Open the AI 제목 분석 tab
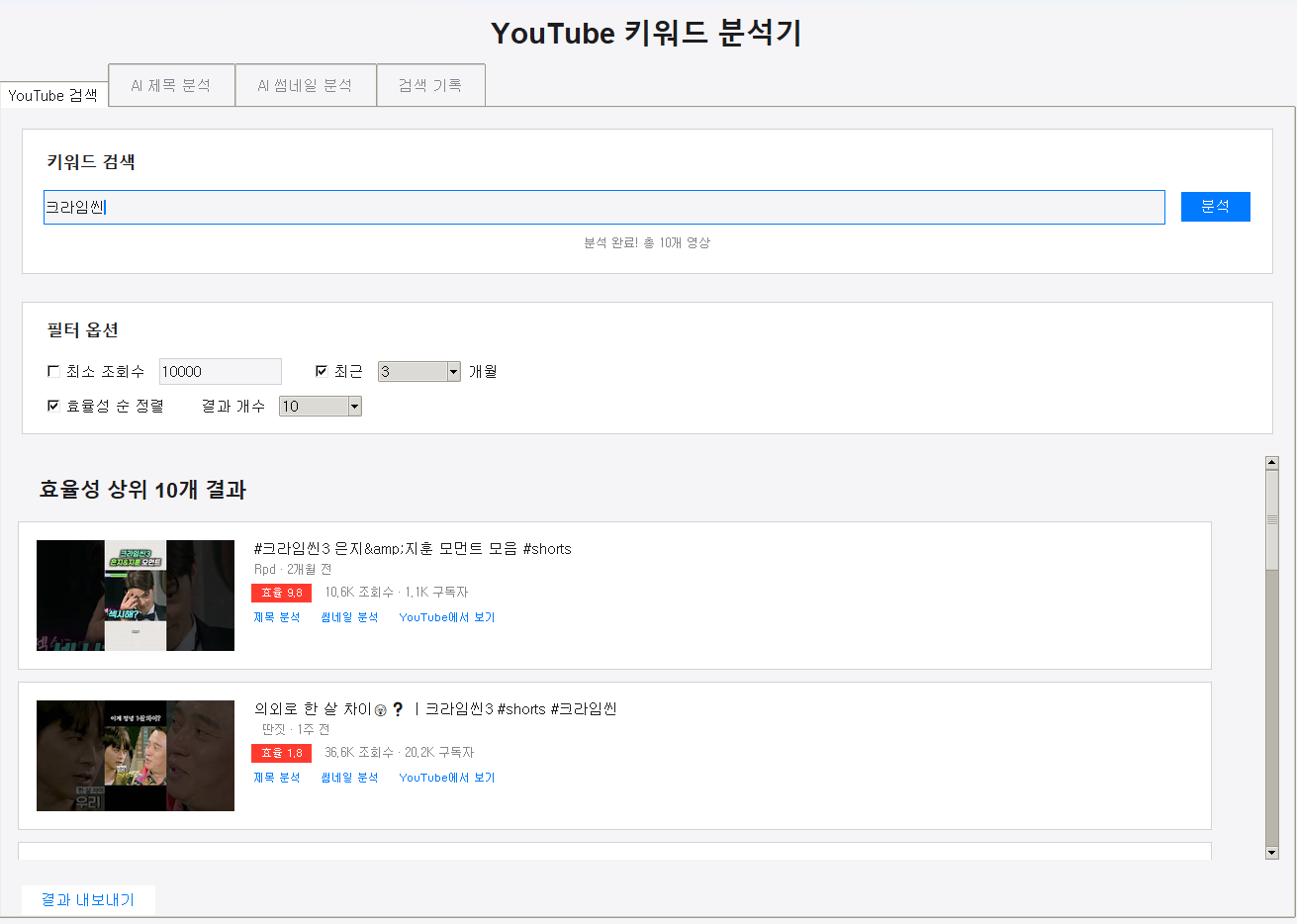Viewport: 1297px width, 924px height. [x=171, y=85]
